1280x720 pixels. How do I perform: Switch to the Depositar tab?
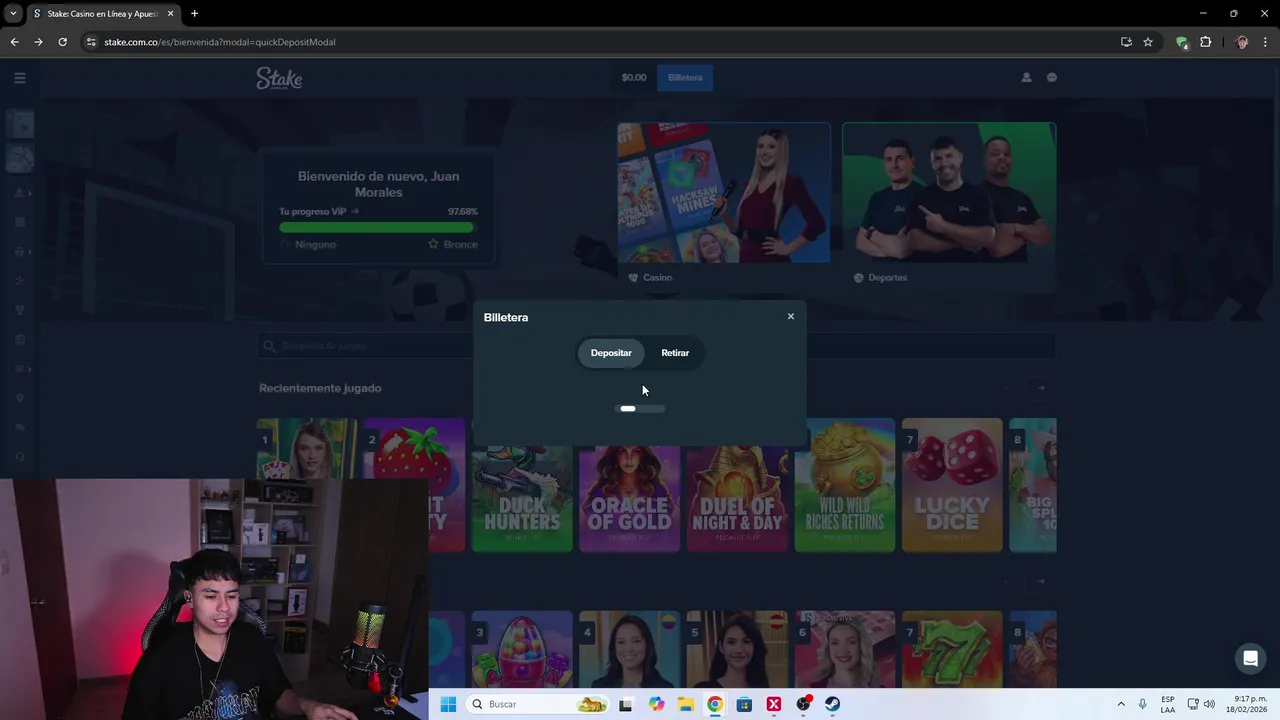point(611,353)
